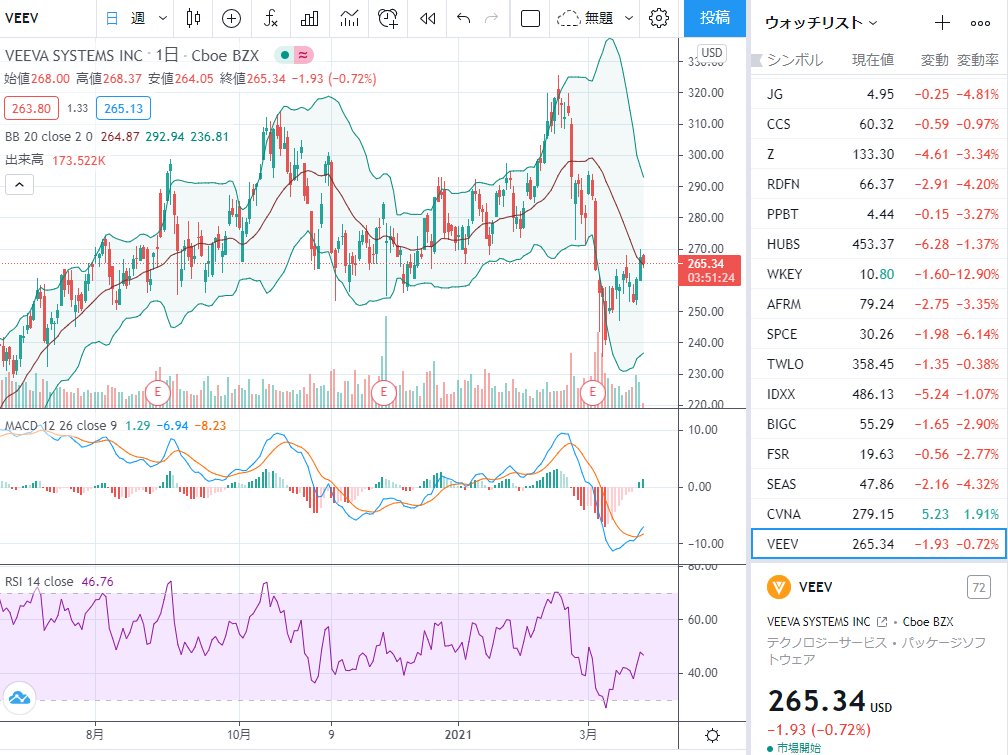Toggle USD currency label on price axis

pyautogui.click(x=712, y=53)
